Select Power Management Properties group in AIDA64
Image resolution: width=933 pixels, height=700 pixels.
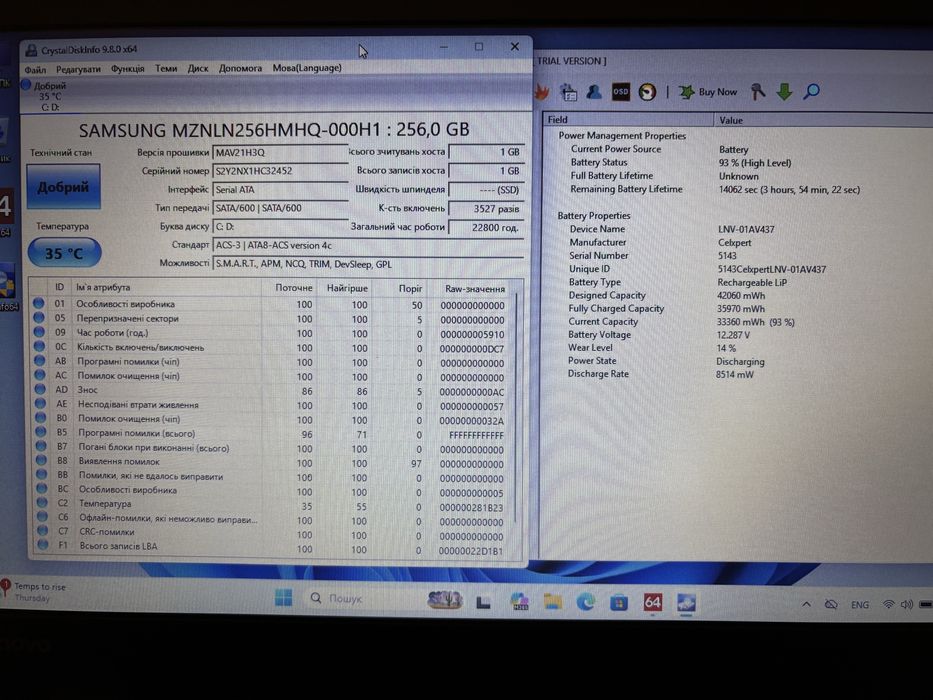coord(622,136)
